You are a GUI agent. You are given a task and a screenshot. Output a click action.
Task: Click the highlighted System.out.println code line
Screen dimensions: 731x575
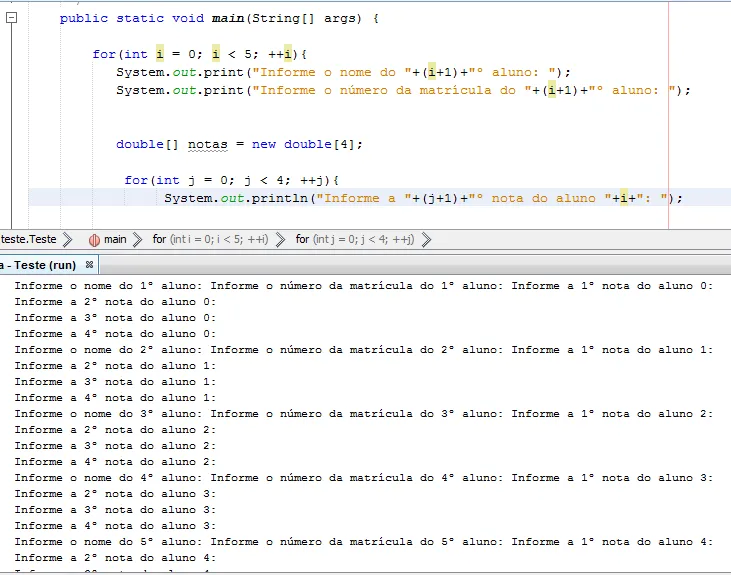coord(423,198)
